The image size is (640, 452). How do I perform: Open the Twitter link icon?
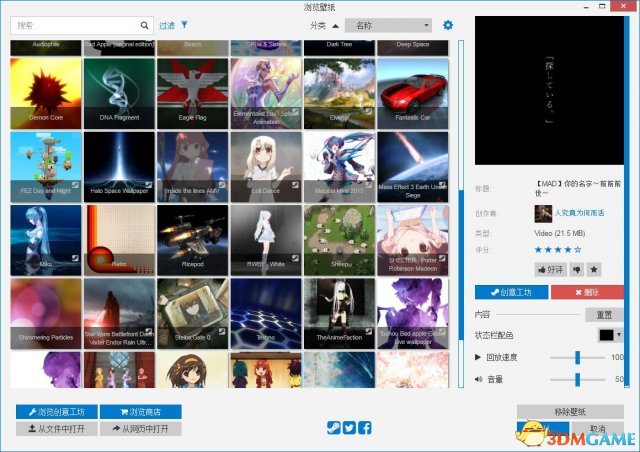coord(349,428)
